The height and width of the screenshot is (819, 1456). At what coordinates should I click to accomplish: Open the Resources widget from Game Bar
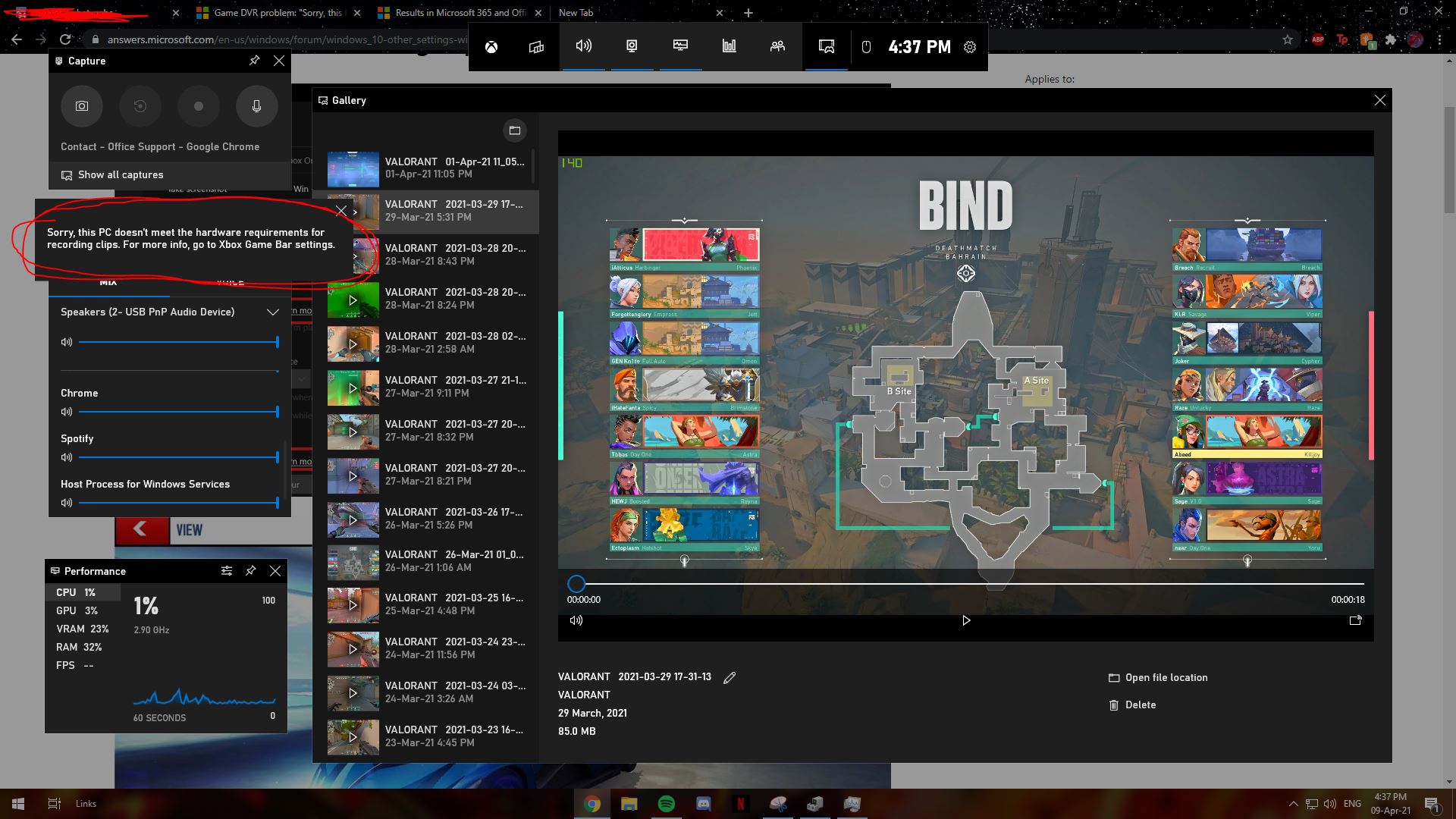(x=729, y=46)
